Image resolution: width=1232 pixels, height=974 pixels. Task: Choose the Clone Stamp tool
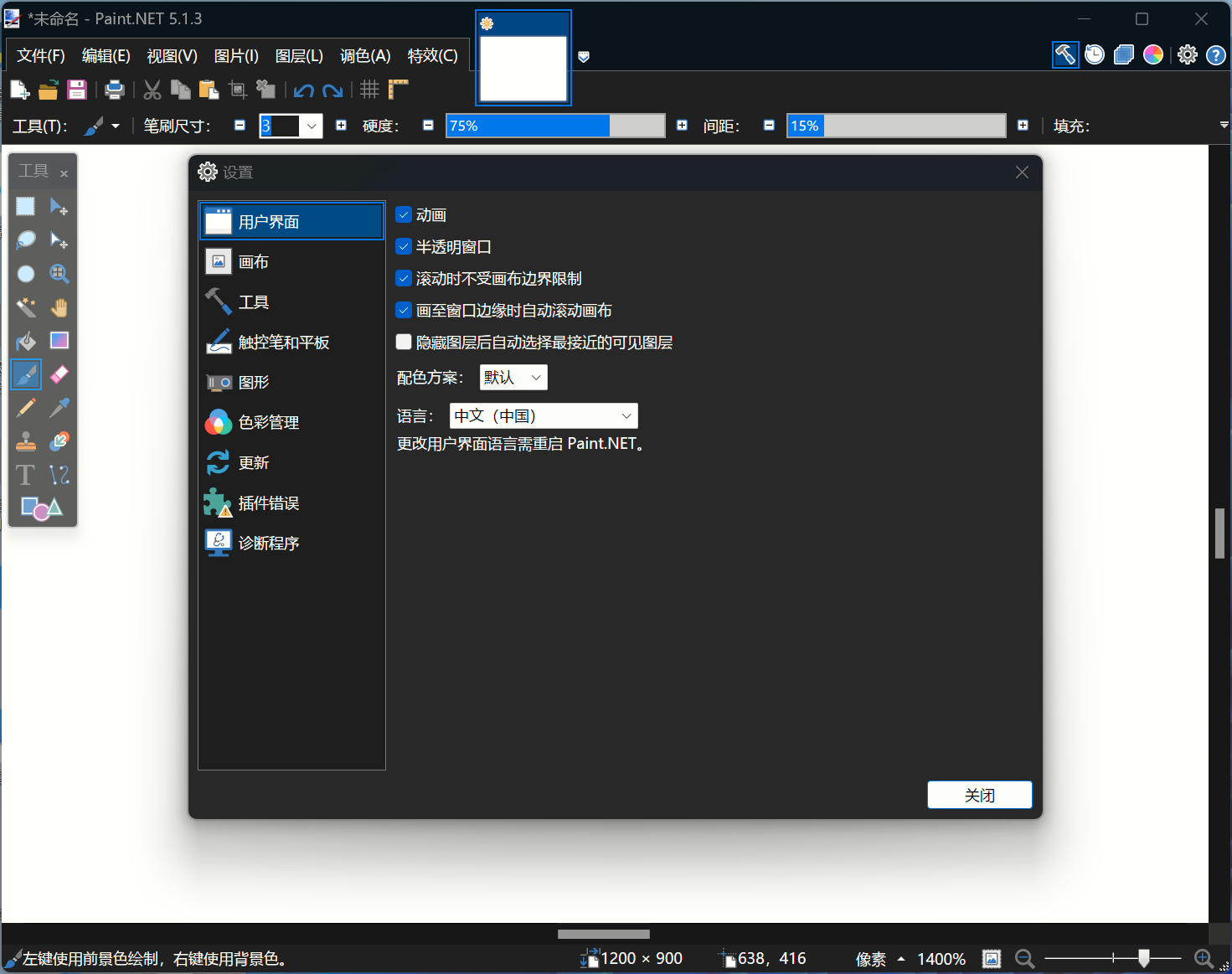[25, 441]
